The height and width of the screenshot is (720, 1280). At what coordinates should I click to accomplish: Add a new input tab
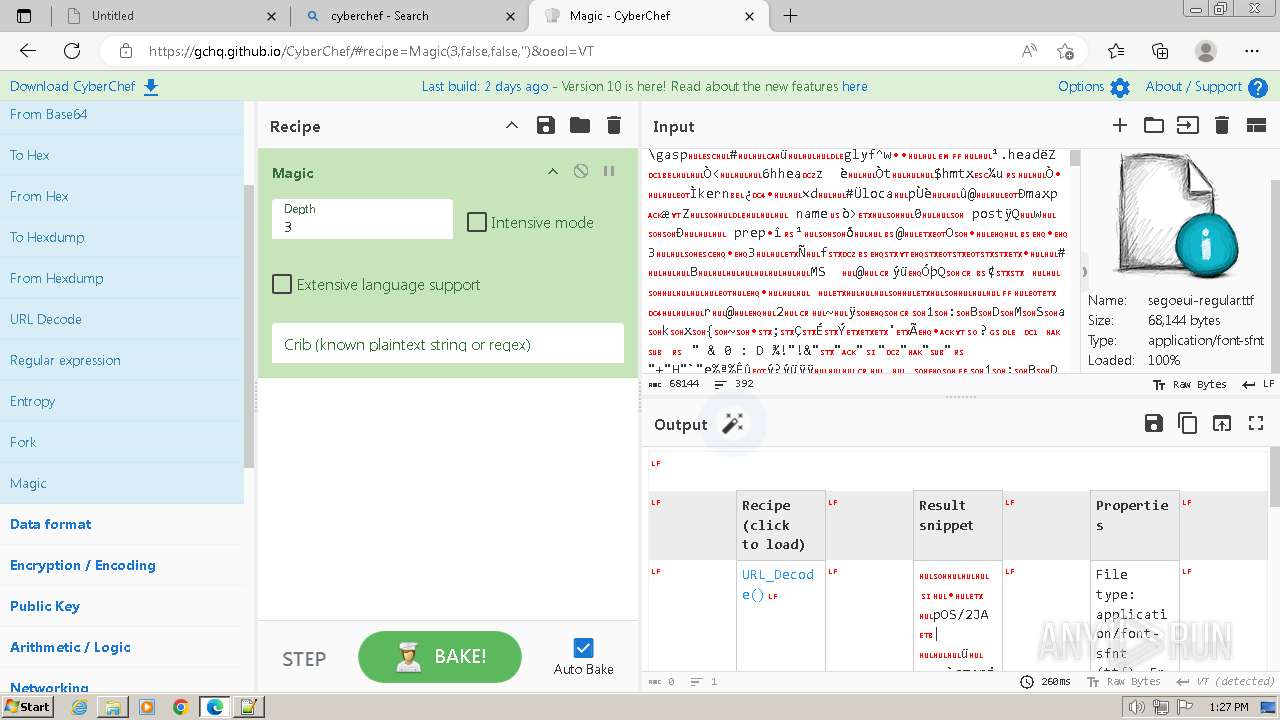1120,125
